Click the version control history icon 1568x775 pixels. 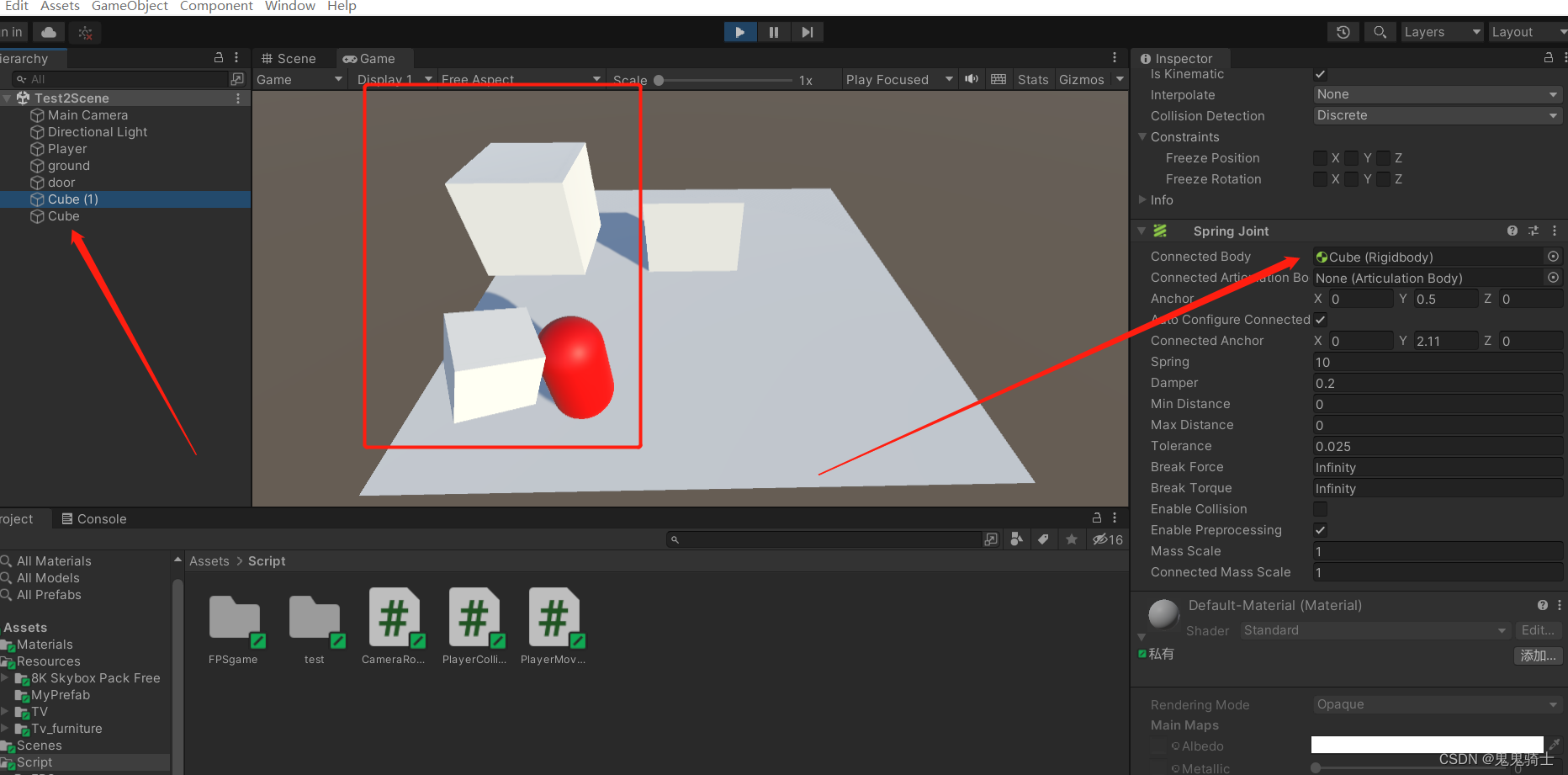(x=1343, y=31)
